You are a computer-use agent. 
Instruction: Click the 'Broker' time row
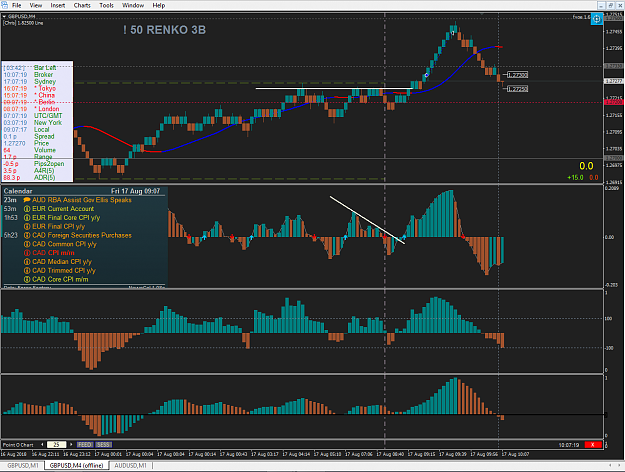(37, 75)
